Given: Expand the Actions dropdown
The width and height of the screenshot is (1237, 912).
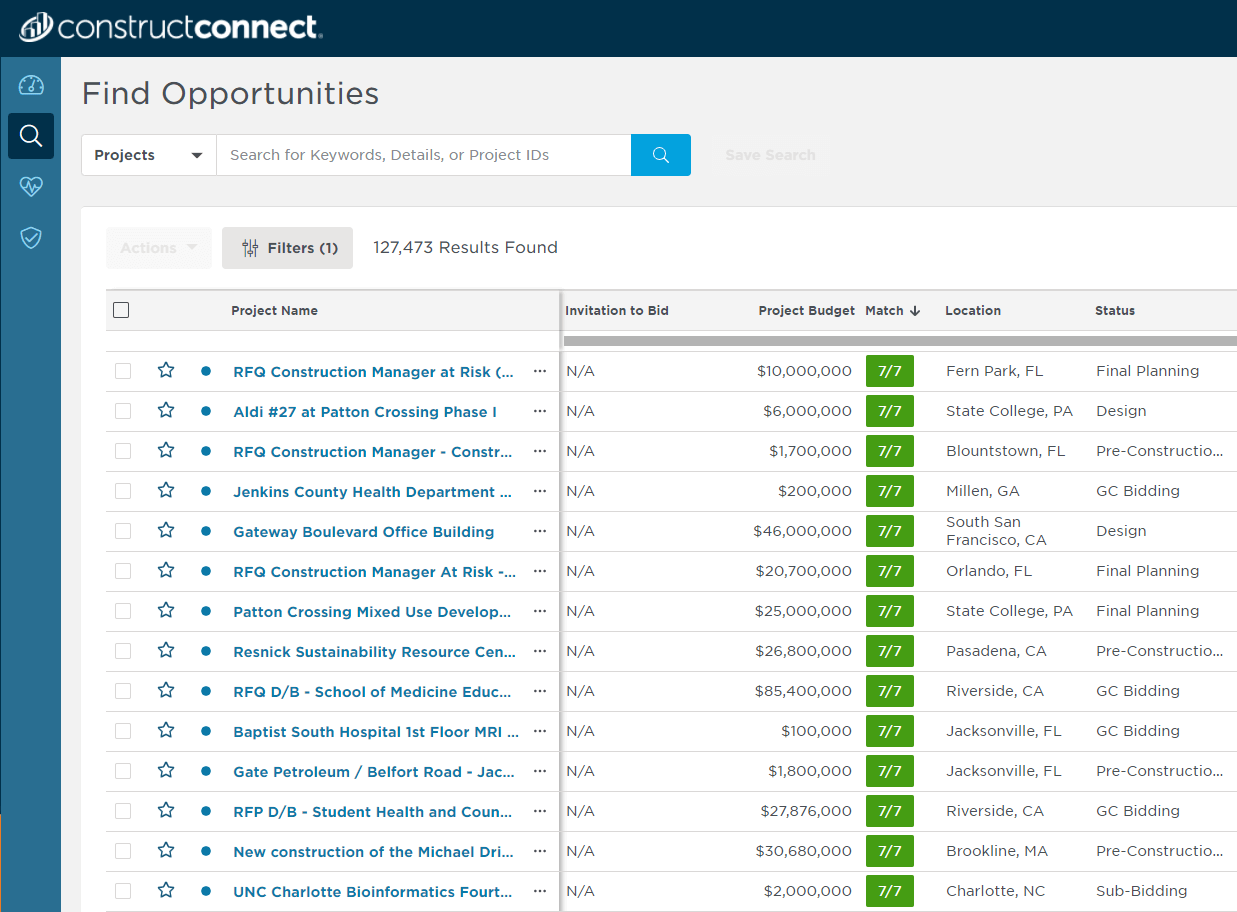Looking at the screenshot, I should point(158,247).
